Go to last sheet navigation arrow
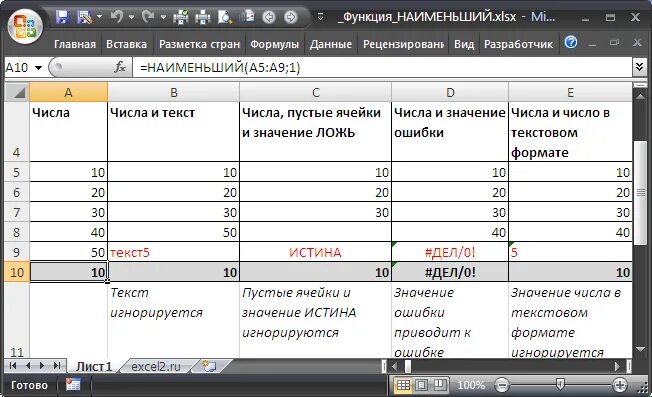The height and width of the screenshot is (397, 652). click(57, 366)
